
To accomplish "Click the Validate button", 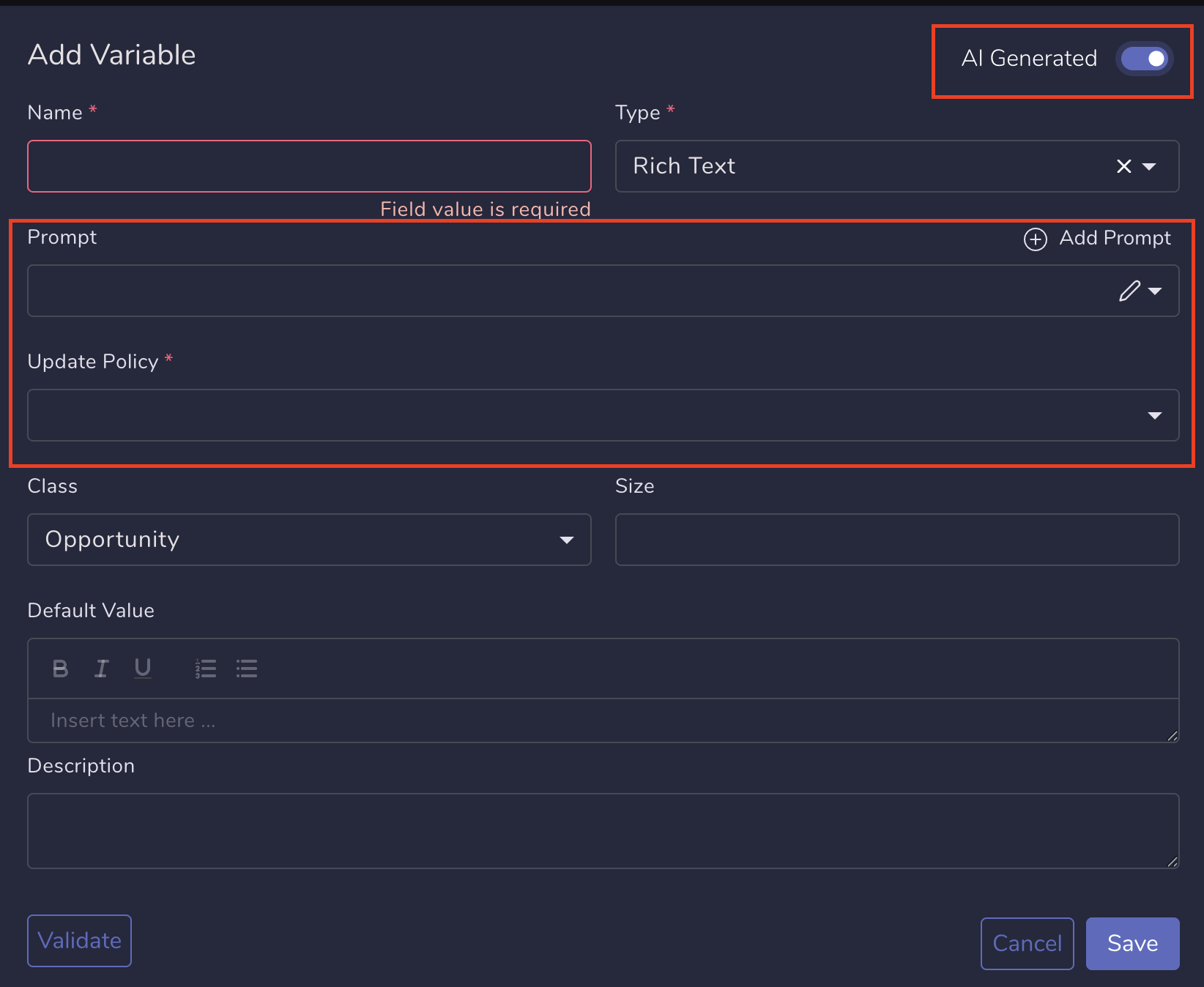I will pyautogui.click(x=78, y=940).
